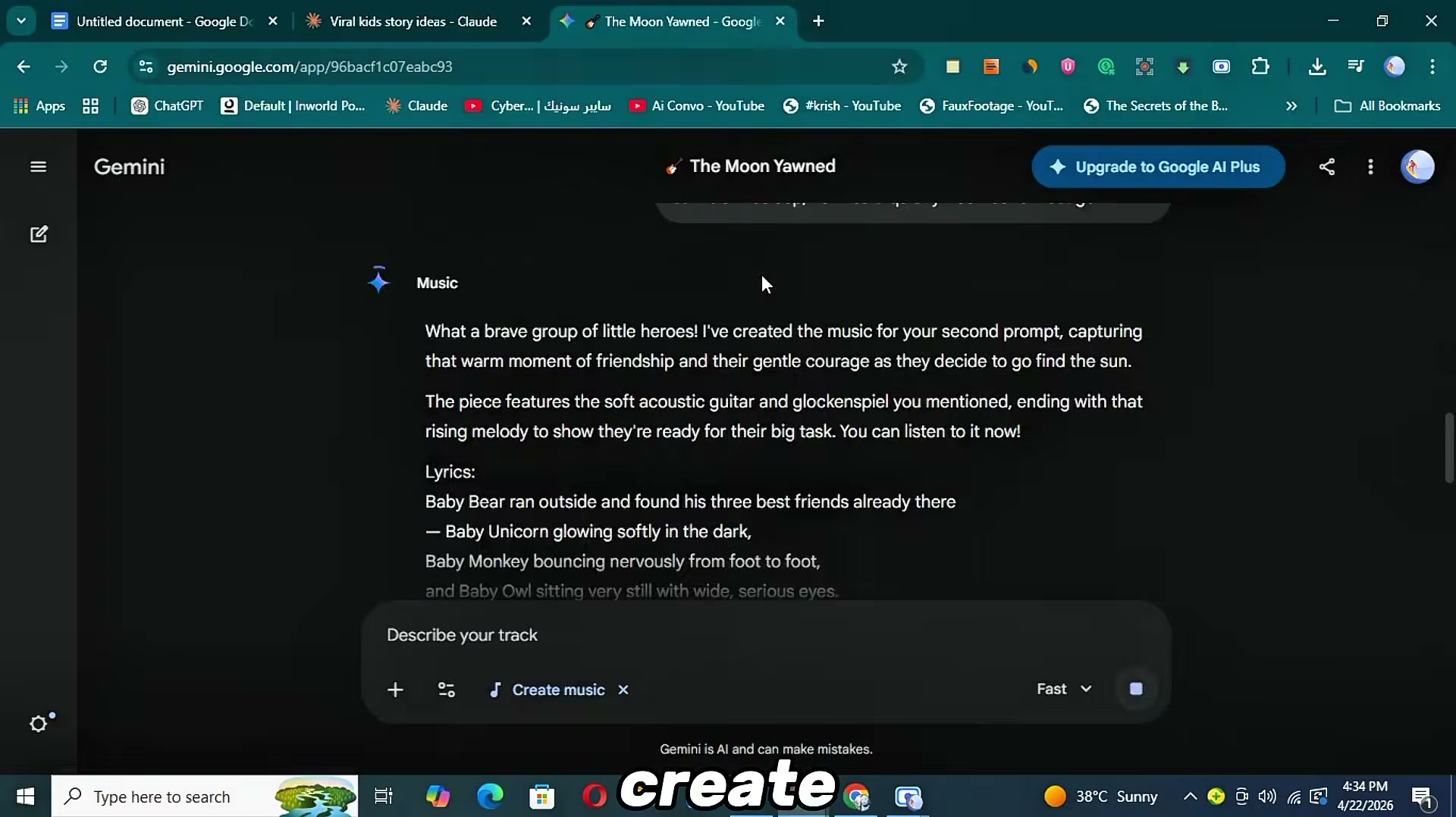Open Microsoft Store from the taskbar

tap(542, 797)
